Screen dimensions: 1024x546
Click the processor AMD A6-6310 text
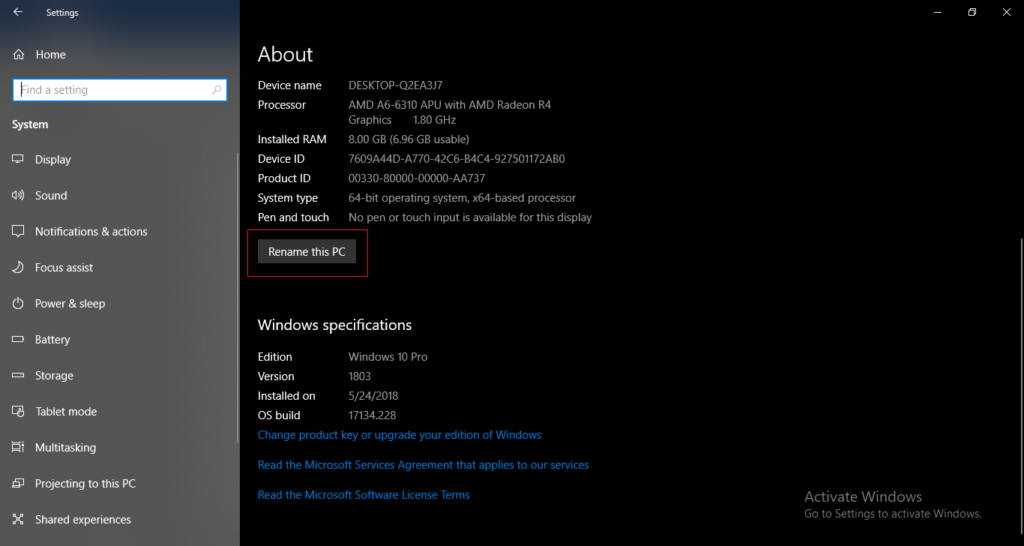450,112
